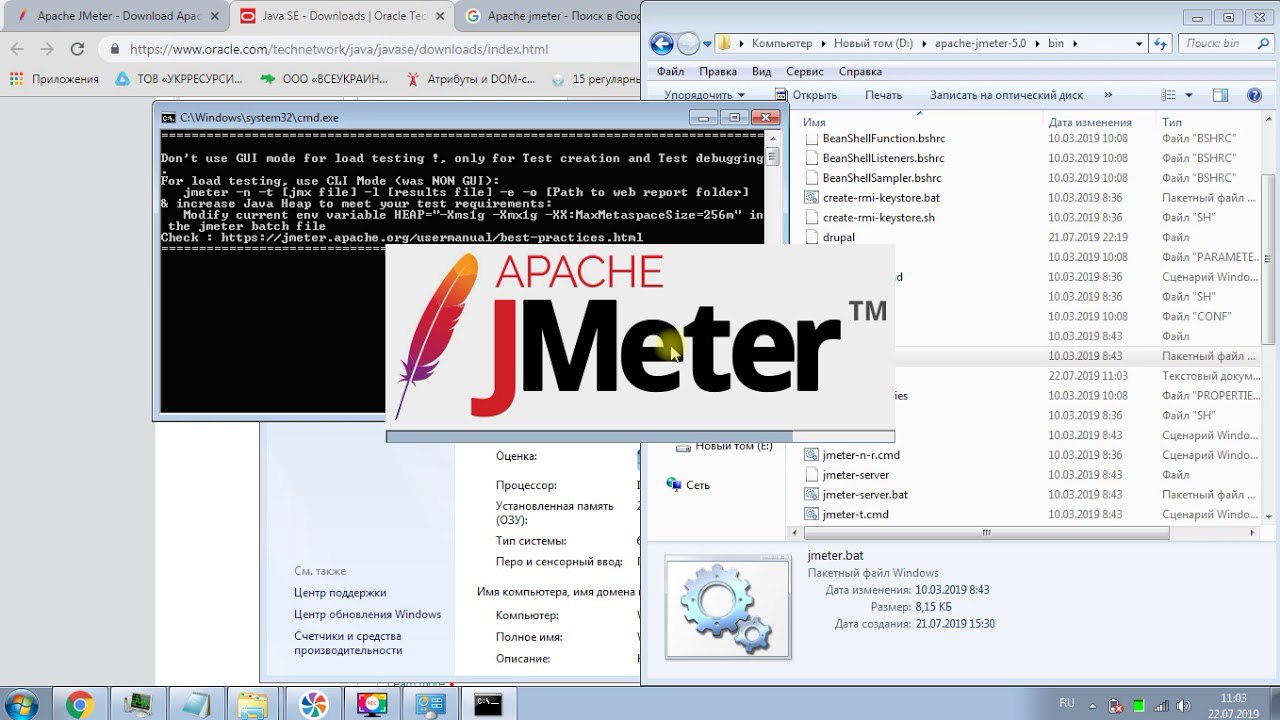Image resolution: width=1280 pixels, height=720 pixels.
Task: Open Explorer help via question mark icon
Action: 1254,95
